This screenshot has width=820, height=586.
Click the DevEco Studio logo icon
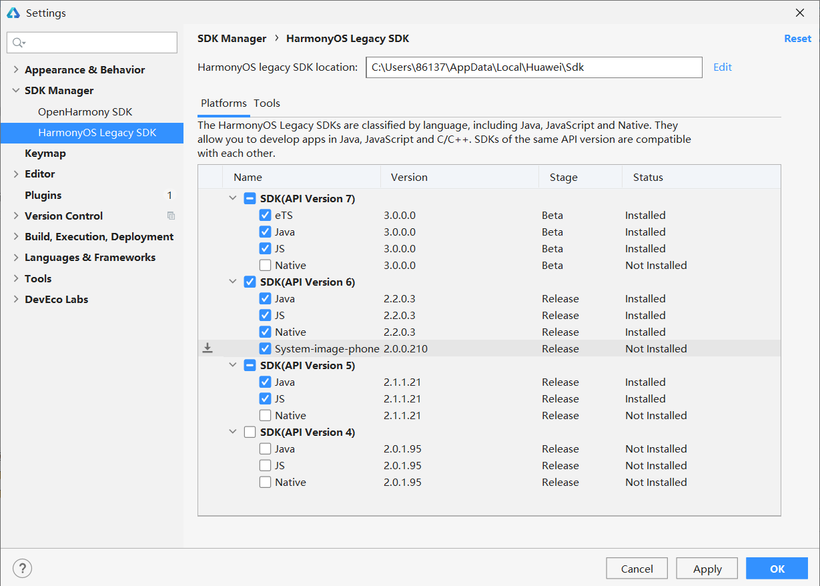(x=13, y=13)
